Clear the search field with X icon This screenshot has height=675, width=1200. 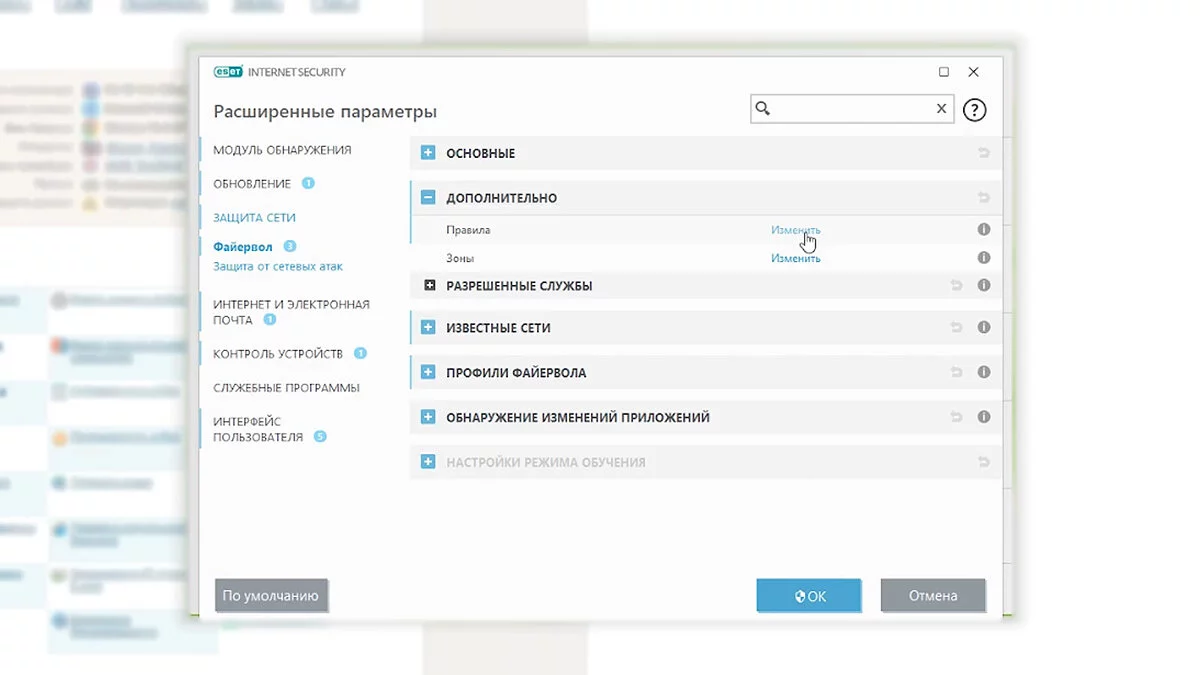click(941, 109)
